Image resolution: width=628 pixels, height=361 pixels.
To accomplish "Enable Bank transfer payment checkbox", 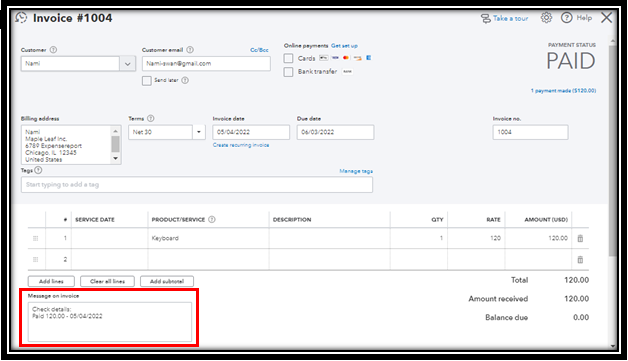I will (x=288, y=72).
